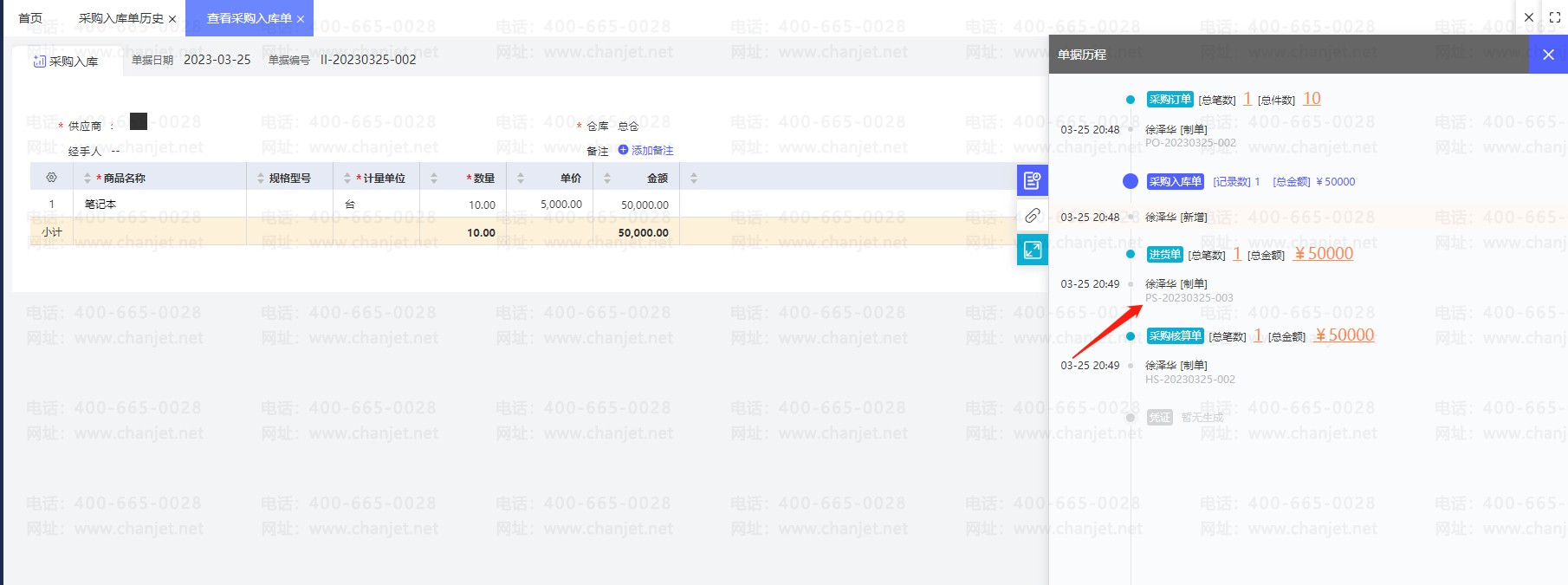The height and width of the screenshot is (585, 1568).
Task: Sort by 规格型号 column arrows
Action: 261,179
